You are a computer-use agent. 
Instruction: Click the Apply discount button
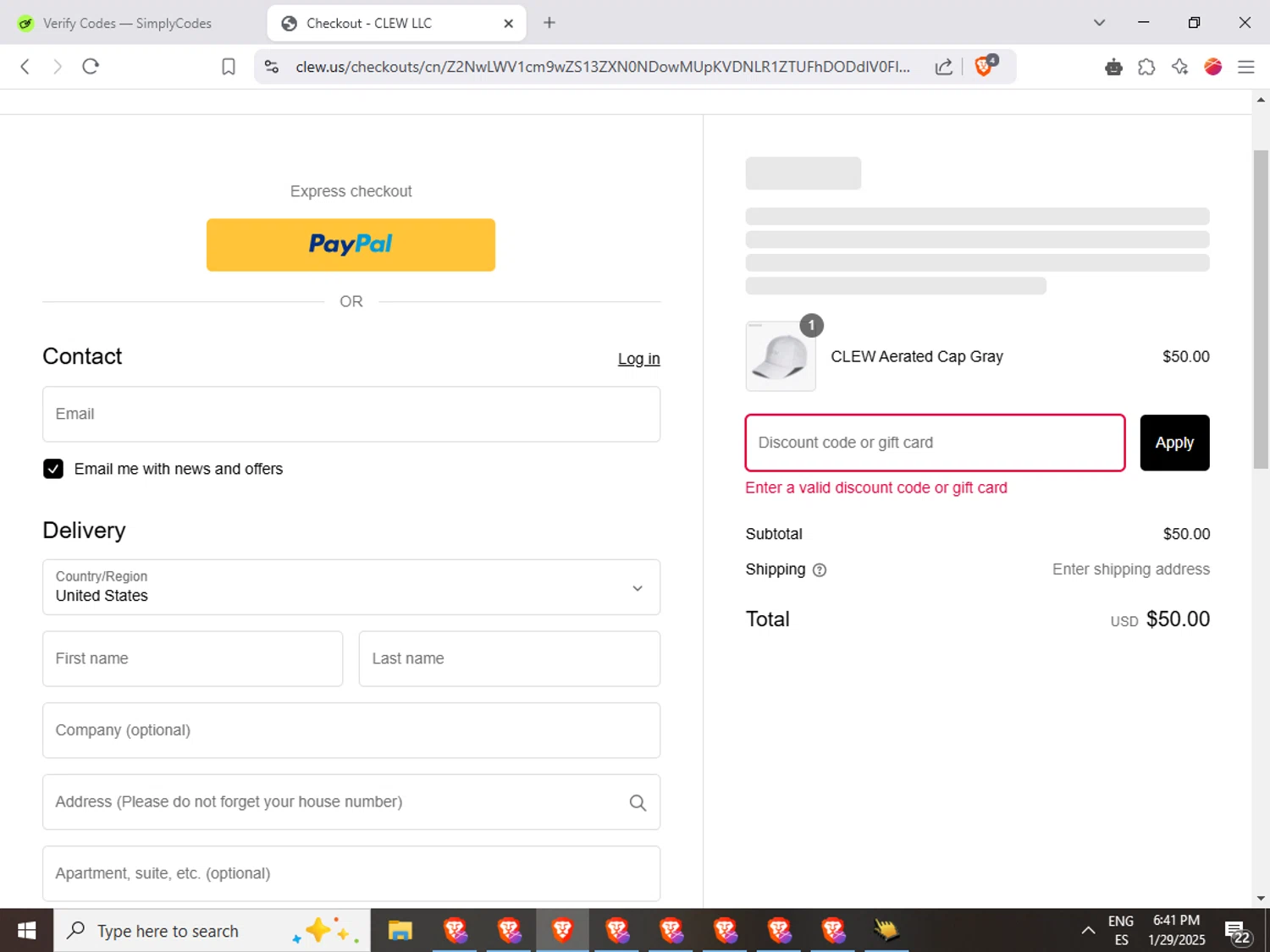pyautogui.click(x=1174, y=443)
